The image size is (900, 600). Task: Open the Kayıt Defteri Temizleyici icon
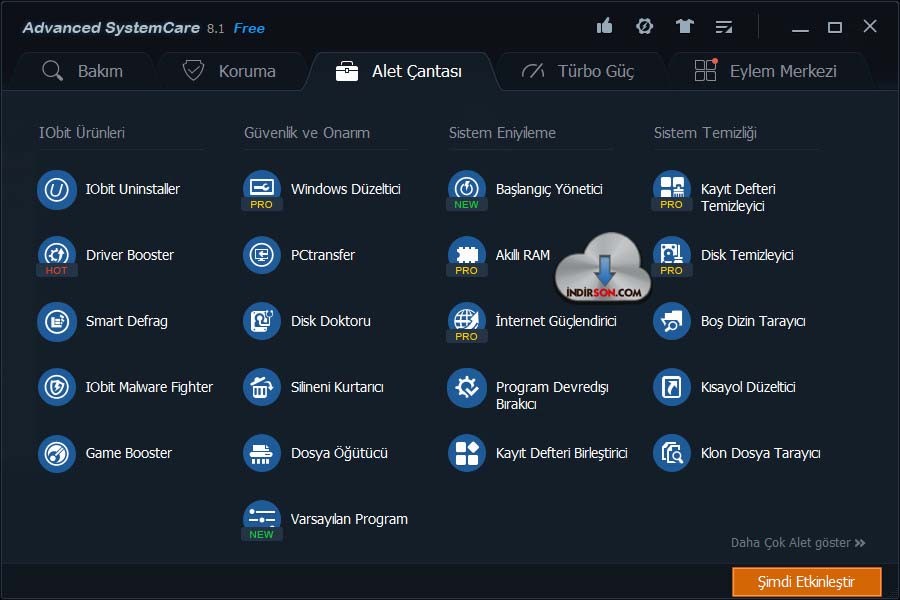click(672, 190)
